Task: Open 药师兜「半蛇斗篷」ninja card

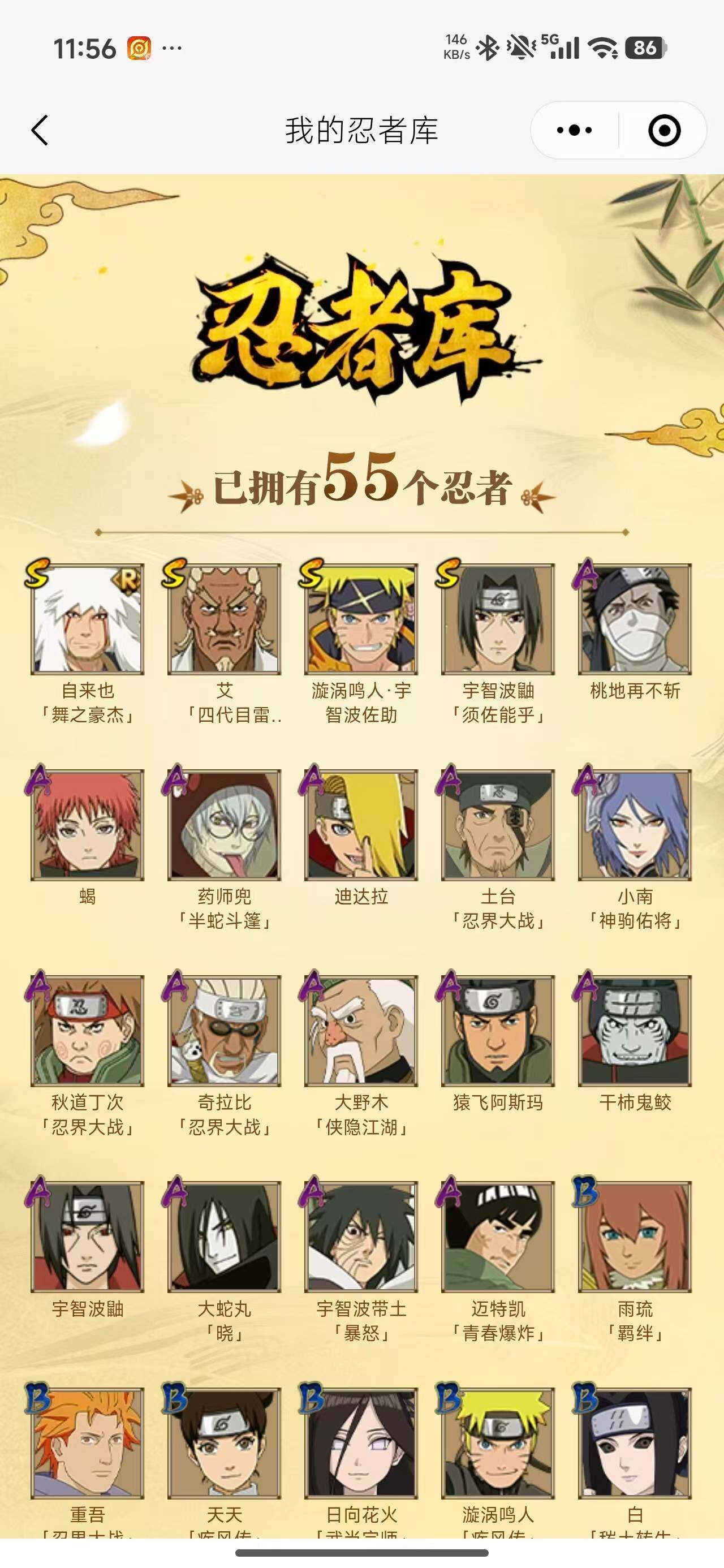Action: pos(224,825)
